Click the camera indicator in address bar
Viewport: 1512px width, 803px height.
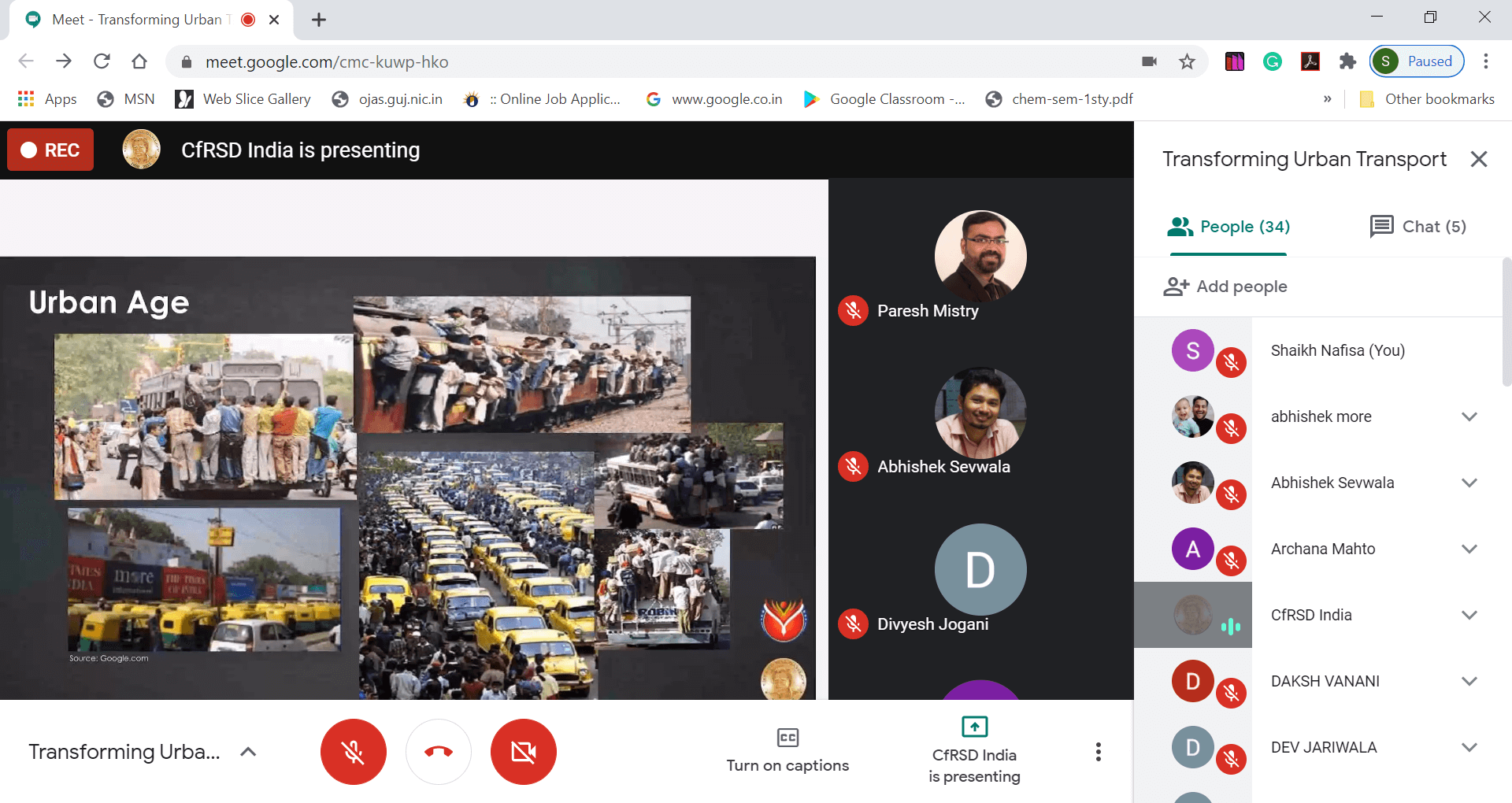1149,61
